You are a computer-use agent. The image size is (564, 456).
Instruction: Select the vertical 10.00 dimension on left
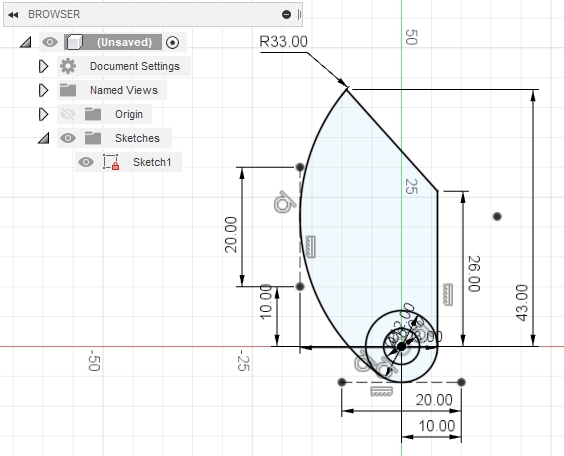click(x=266, y=301)
